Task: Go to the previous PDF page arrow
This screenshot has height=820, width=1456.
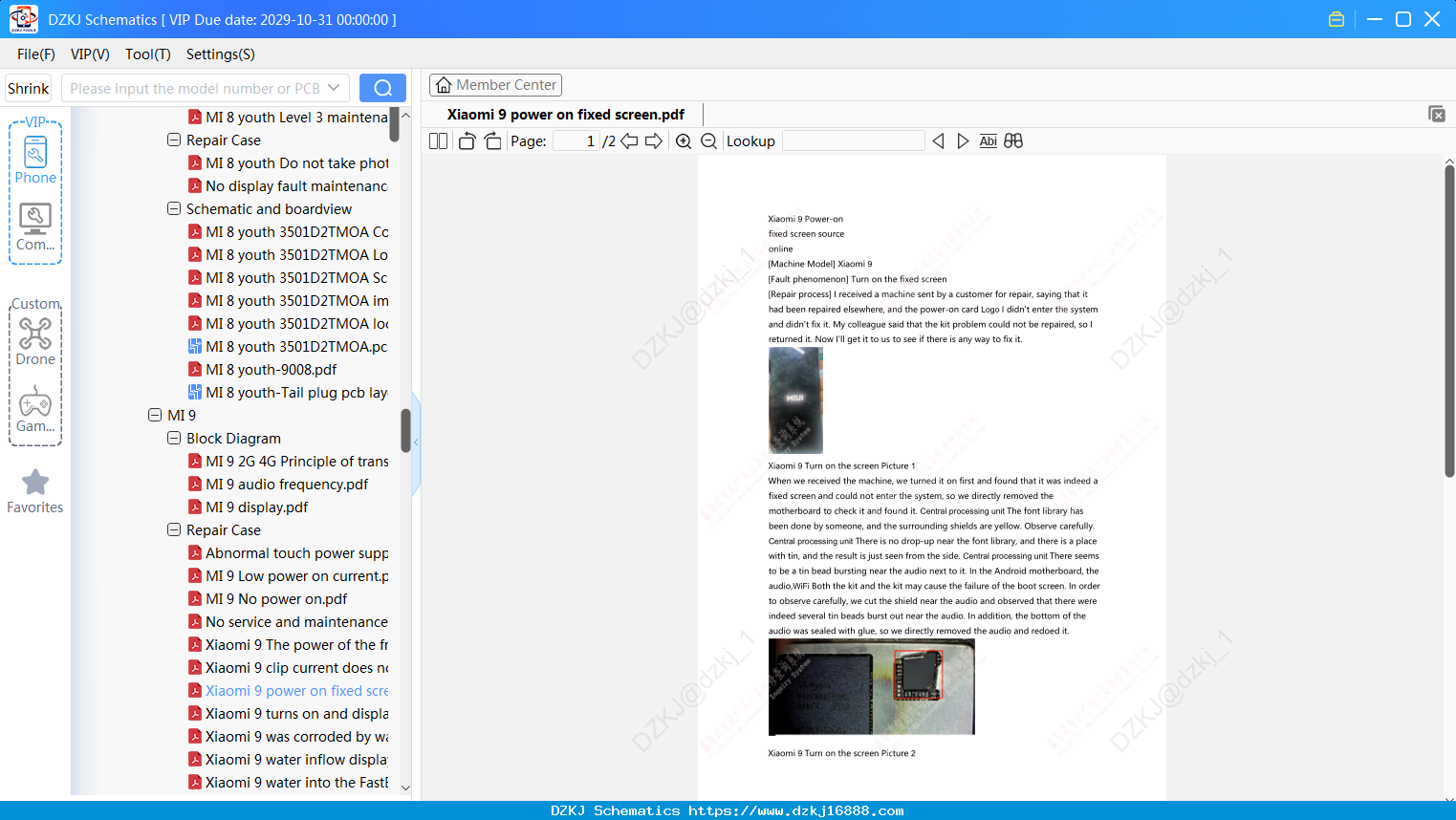Action: (629, 141)
